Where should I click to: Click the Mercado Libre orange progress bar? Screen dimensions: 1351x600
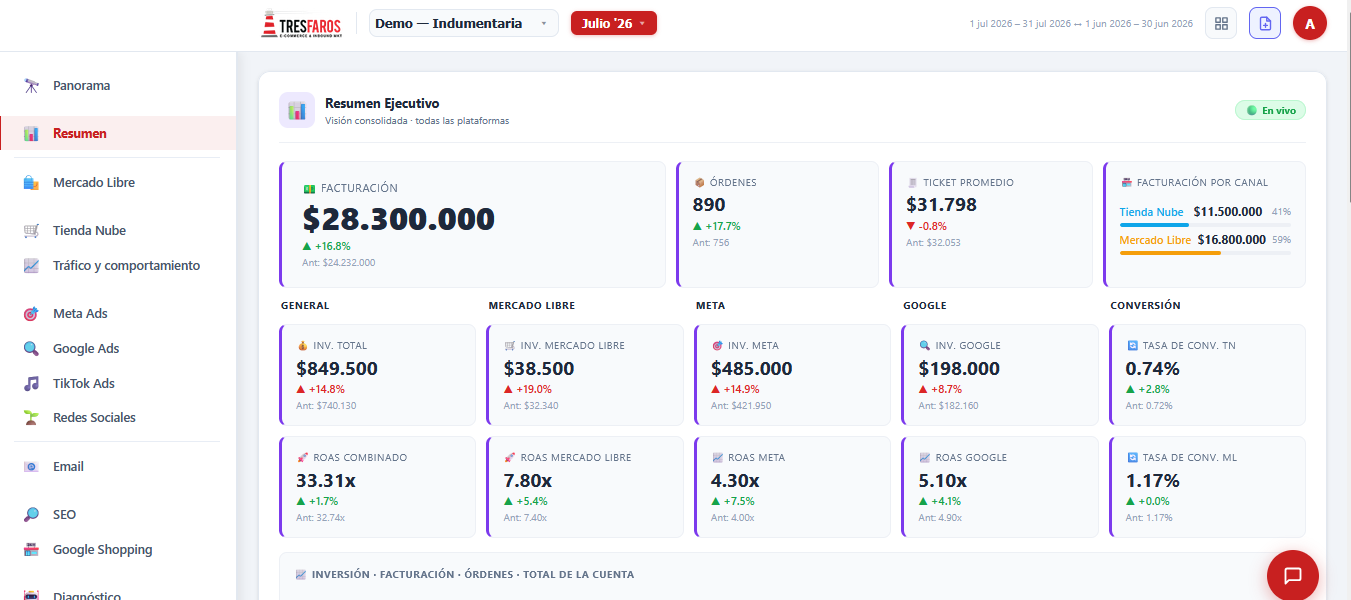[1170, 254]
